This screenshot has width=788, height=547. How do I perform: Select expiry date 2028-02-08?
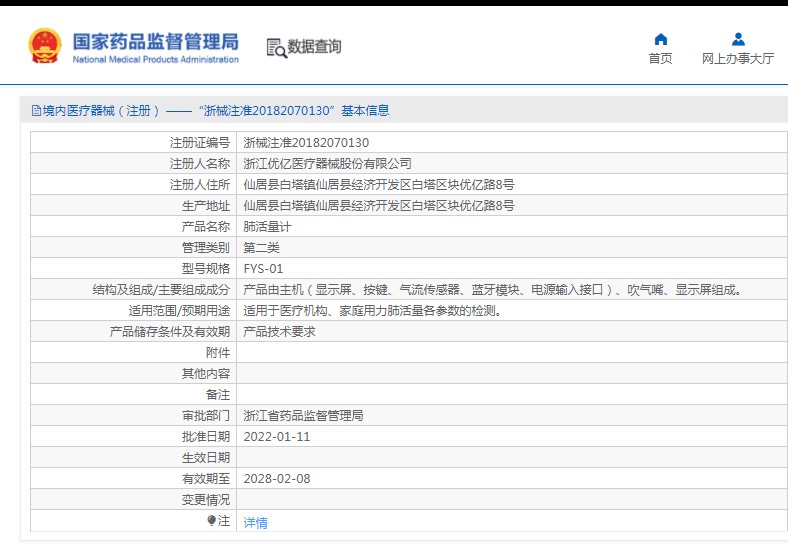(277, 479)
